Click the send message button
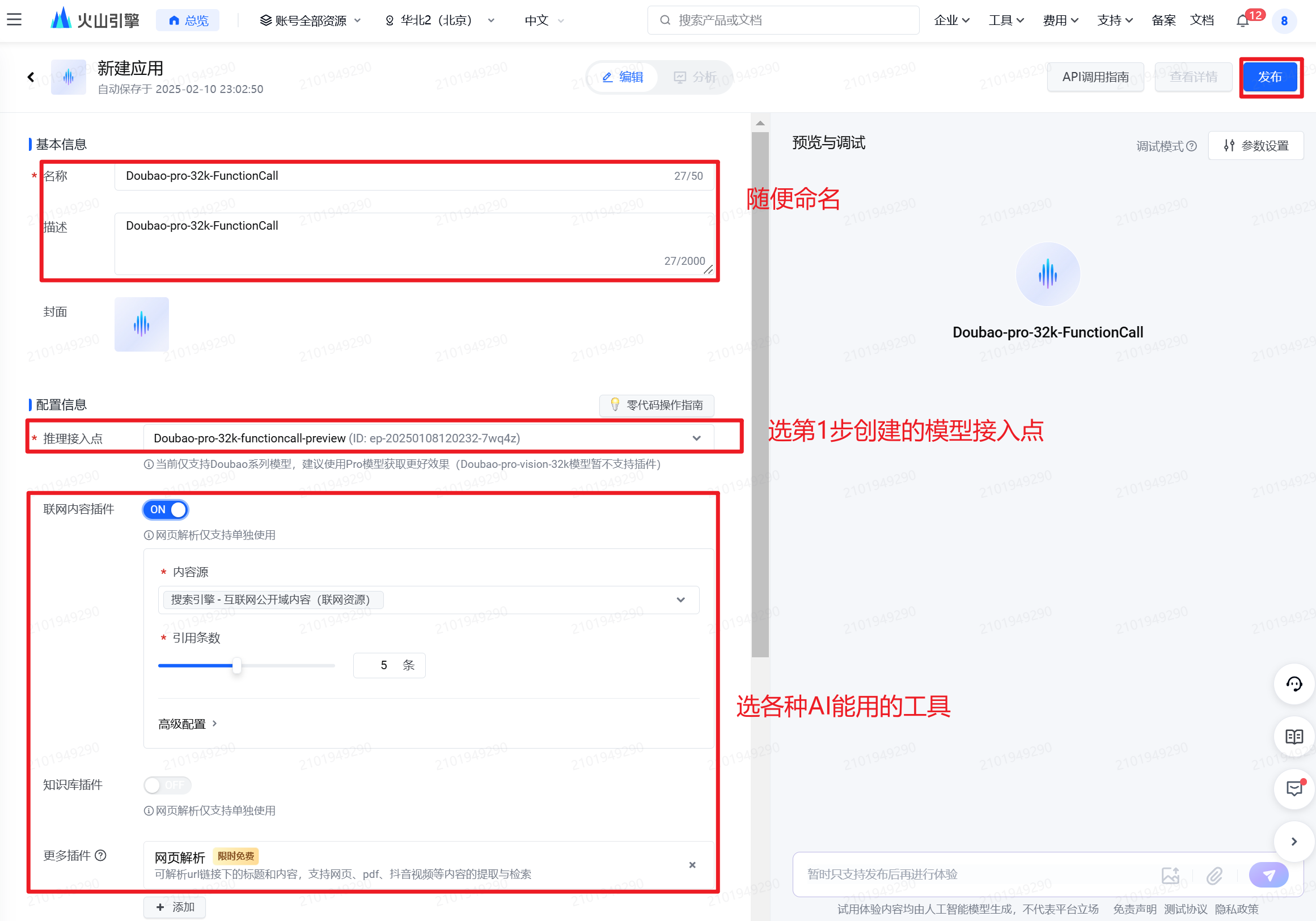Viewport: 1316px width, 921px height. [x=1269, y=875]
